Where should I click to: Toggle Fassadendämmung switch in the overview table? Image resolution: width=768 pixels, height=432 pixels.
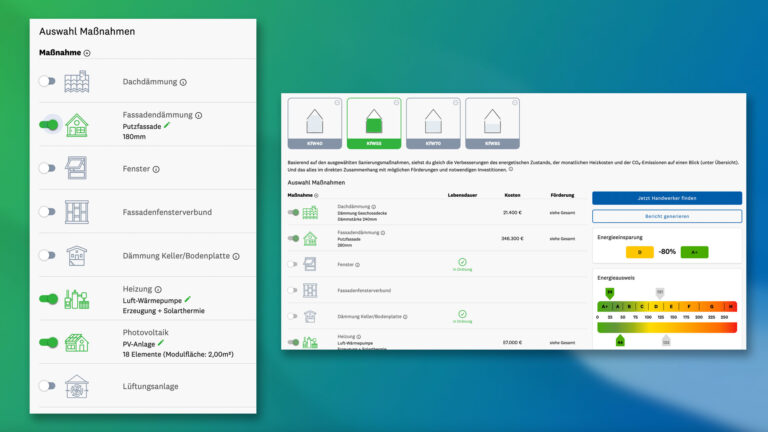pos(293,239)
